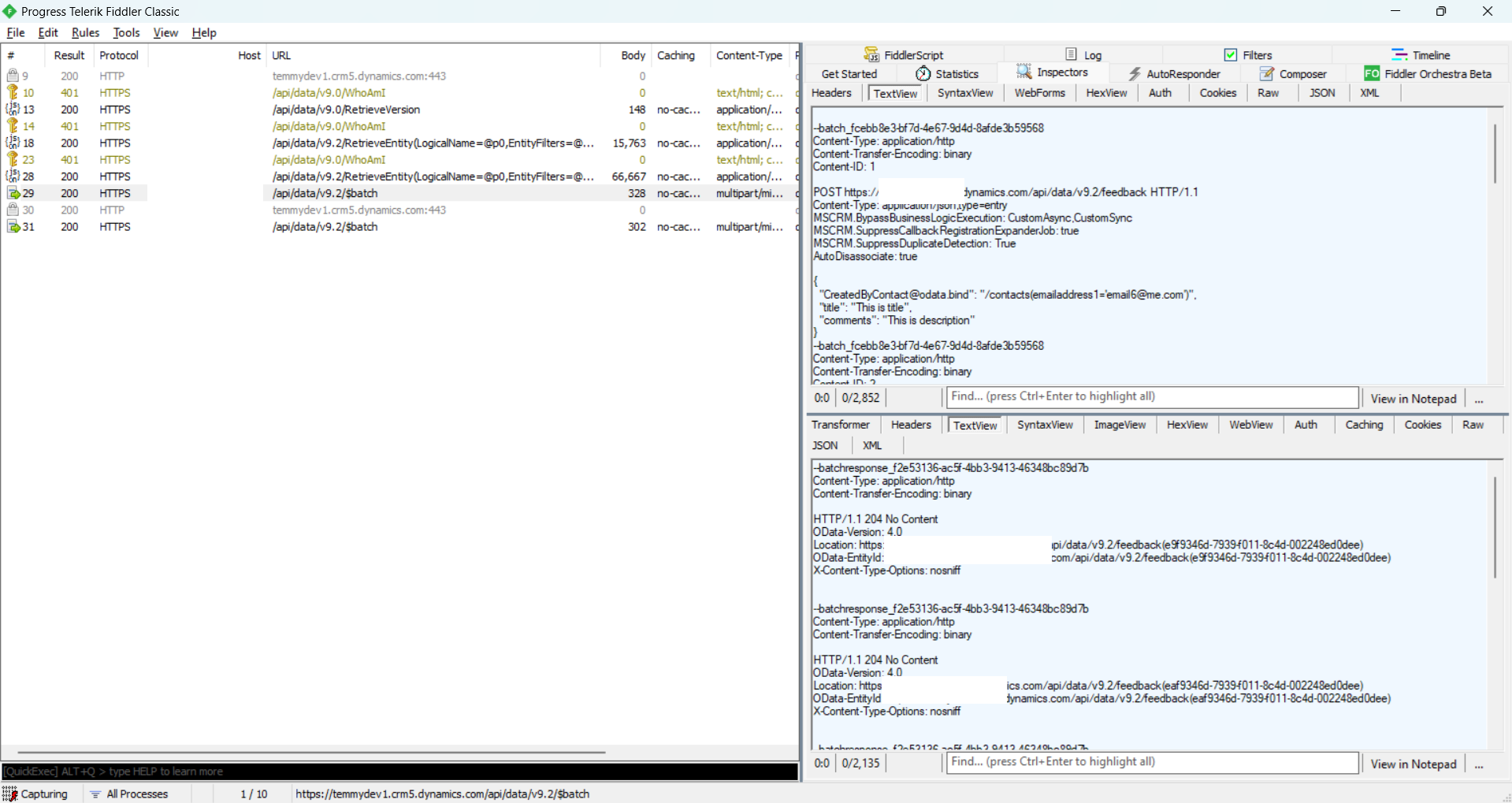Select request Cookies tab

click(x=1217, y=92)
